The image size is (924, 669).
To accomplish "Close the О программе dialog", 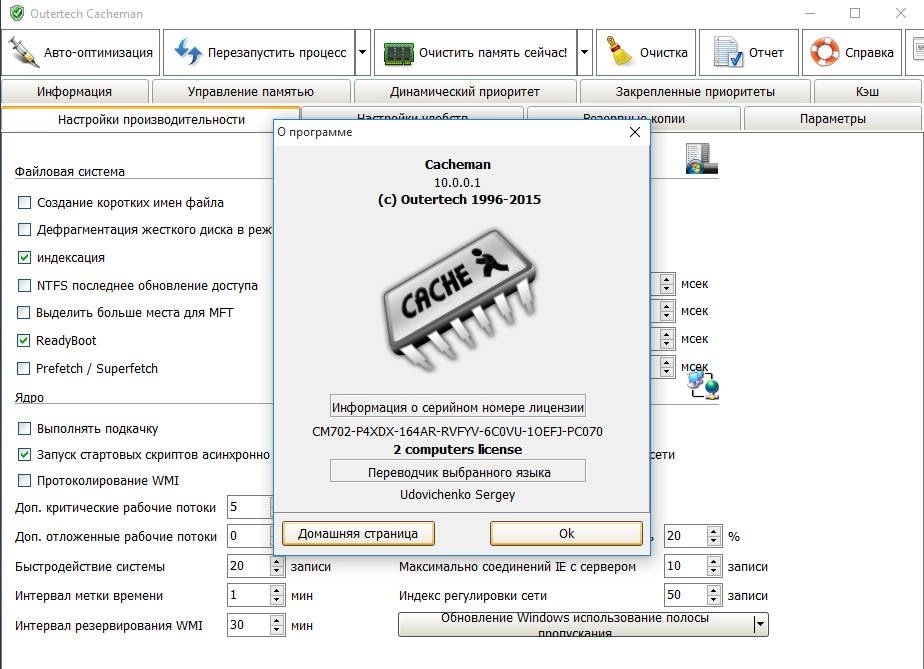I will (x=635, y=132).
